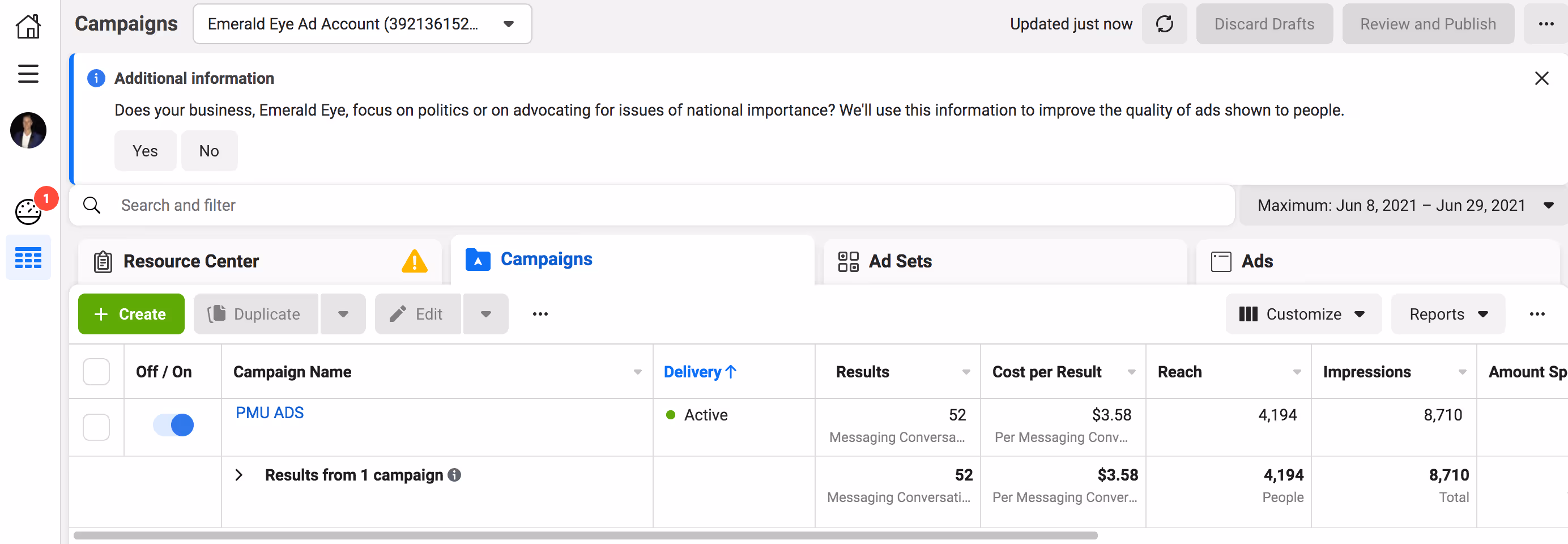
Task: Check the PMU ADS row checkbox
Action: [96, 427]
